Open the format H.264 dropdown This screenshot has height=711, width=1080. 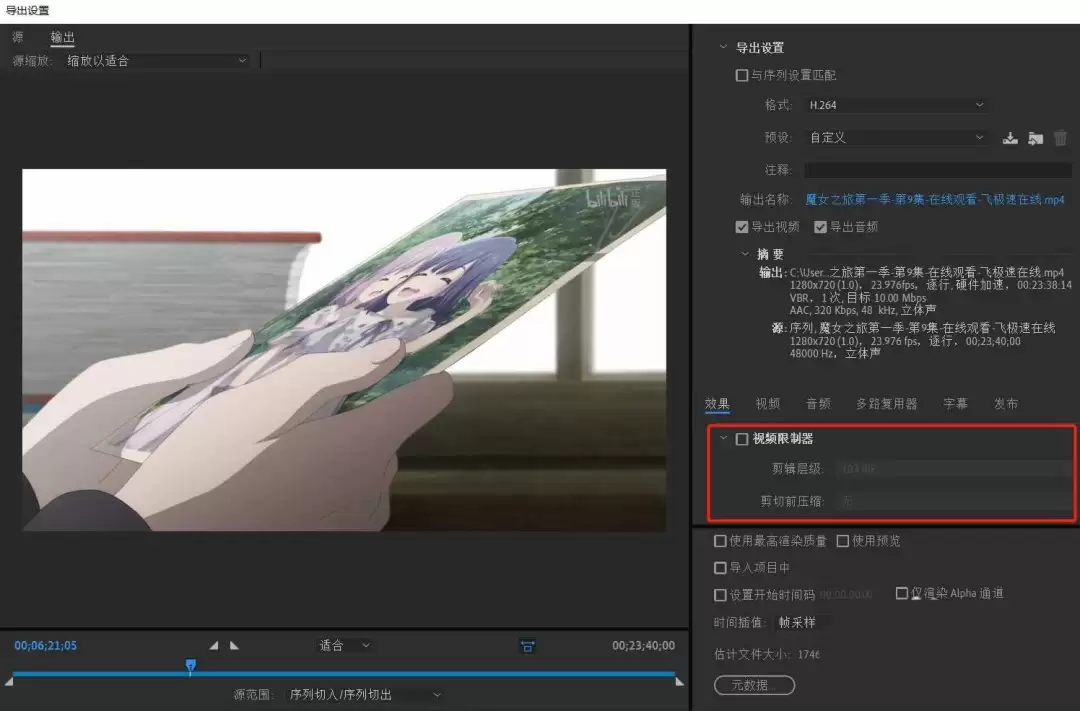click(x=896, y=105)
